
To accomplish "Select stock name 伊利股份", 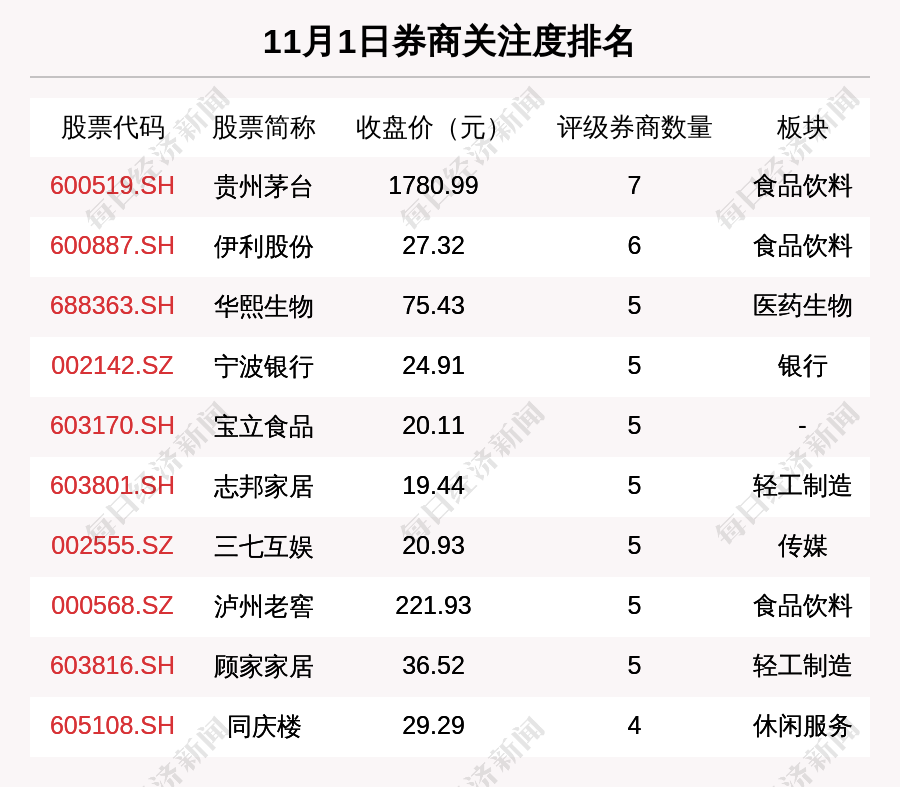I will (263, 246).
